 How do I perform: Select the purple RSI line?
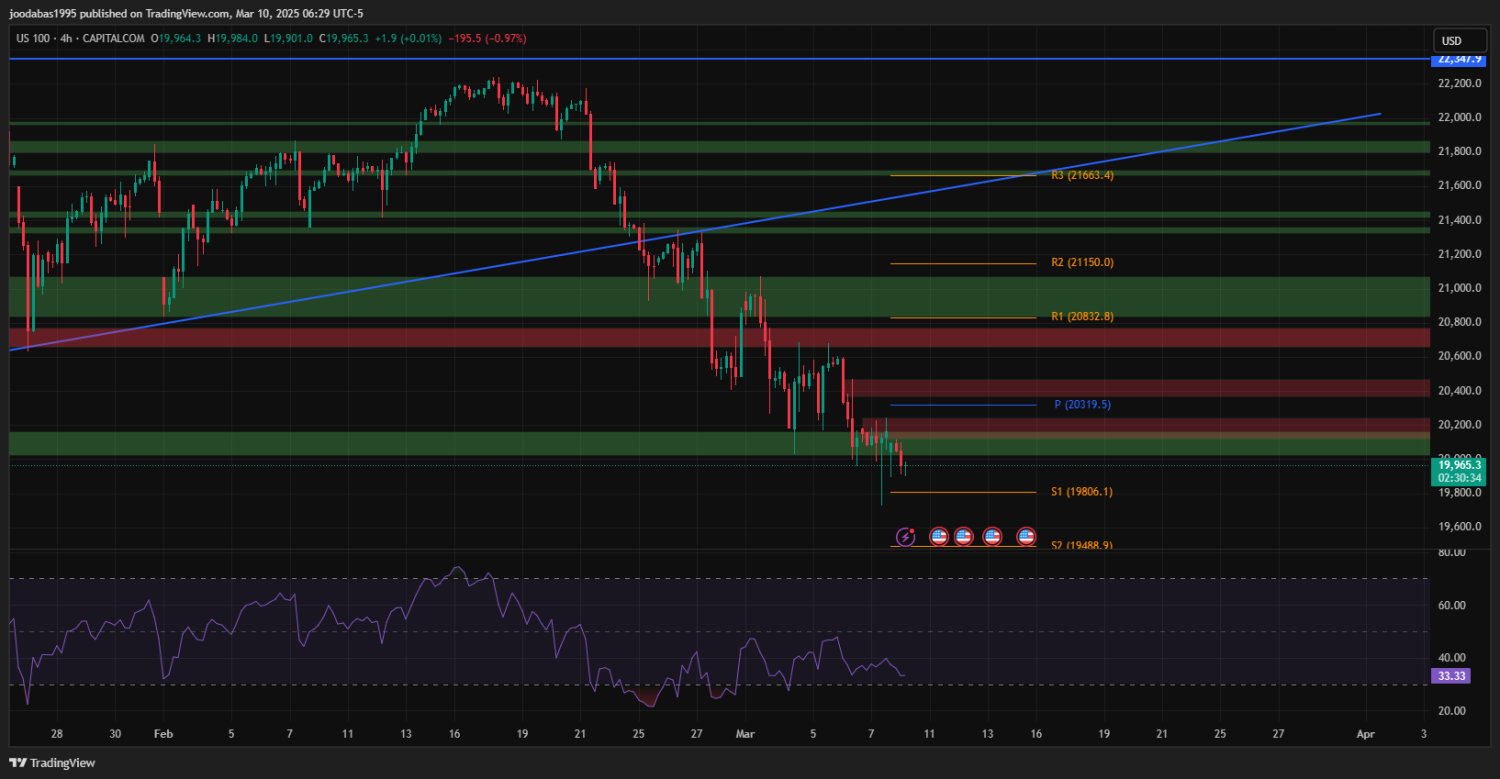click(457, 637)
